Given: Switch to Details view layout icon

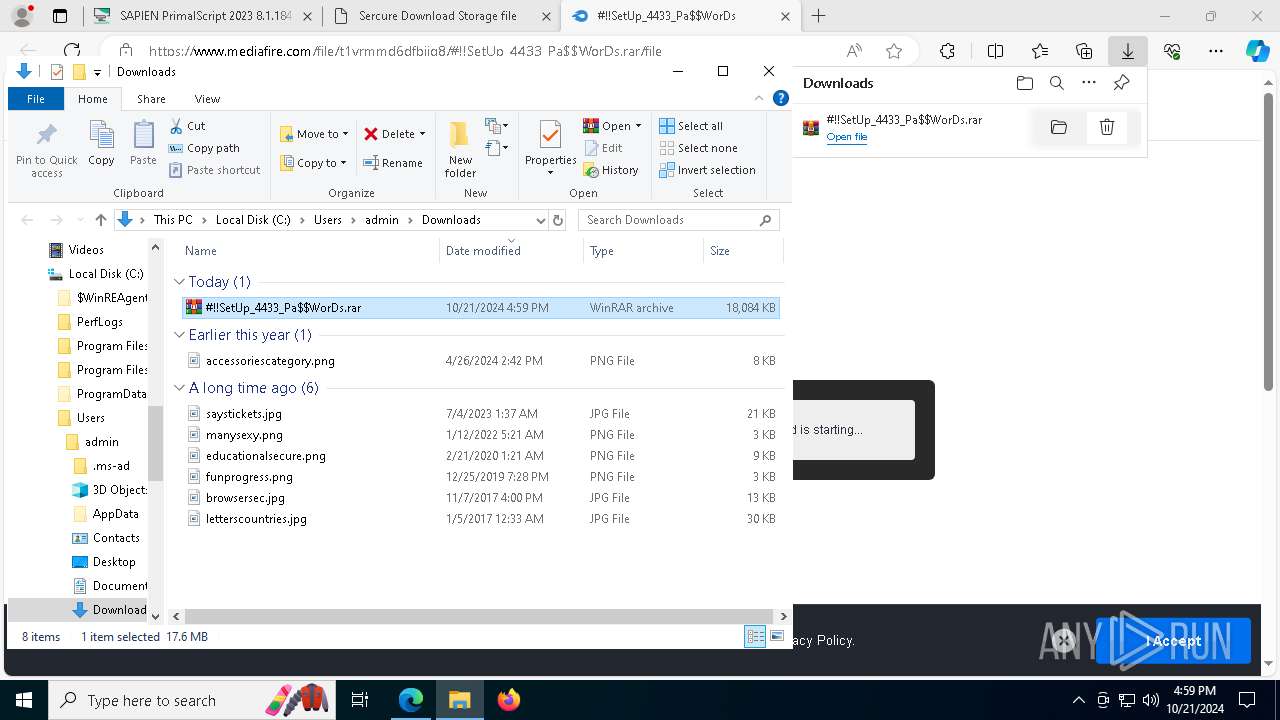Looking at the screenshot, I should (755, 637).
